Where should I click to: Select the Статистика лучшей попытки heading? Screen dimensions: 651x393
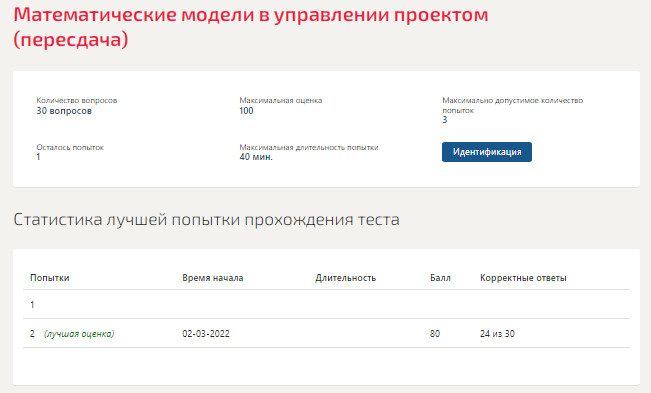point(206,220)
